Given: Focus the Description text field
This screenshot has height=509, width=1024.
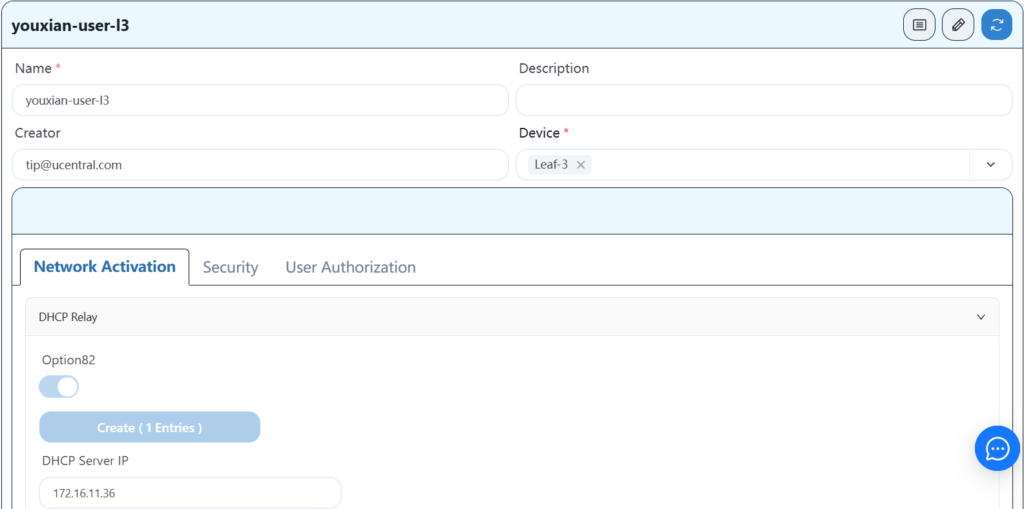Looking at the screenshot, I should 763,100.
